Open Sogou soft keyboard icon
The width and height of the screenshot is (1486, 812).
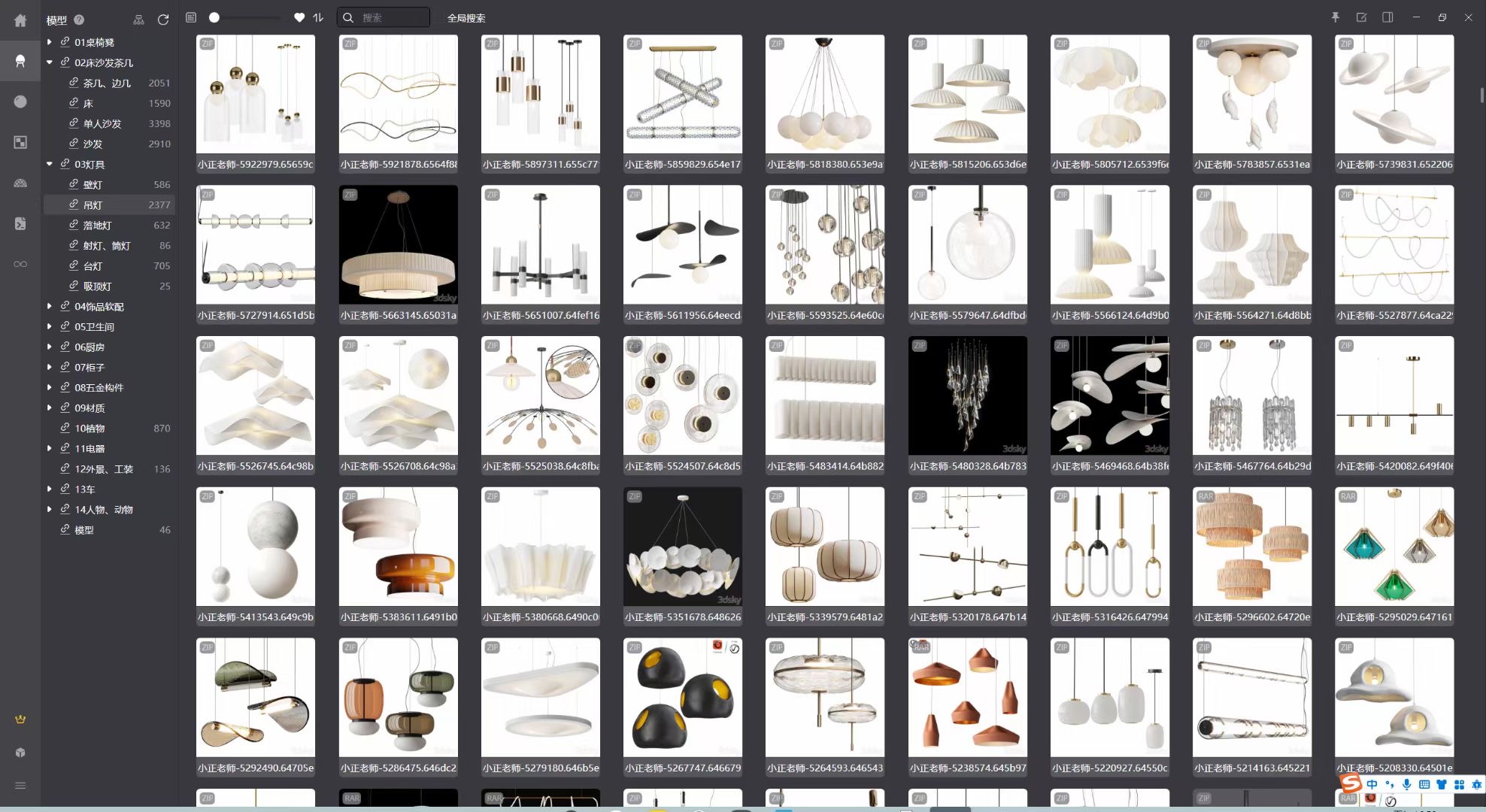coord(1424,784)
